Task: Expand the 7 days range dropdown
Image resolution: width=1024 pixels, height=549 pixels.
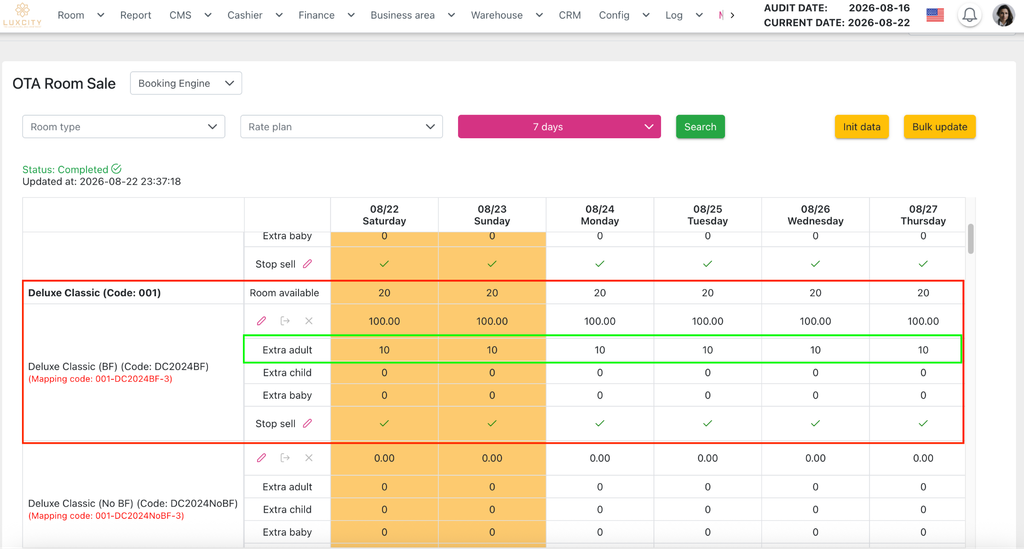Action: (x=559, y=127)
